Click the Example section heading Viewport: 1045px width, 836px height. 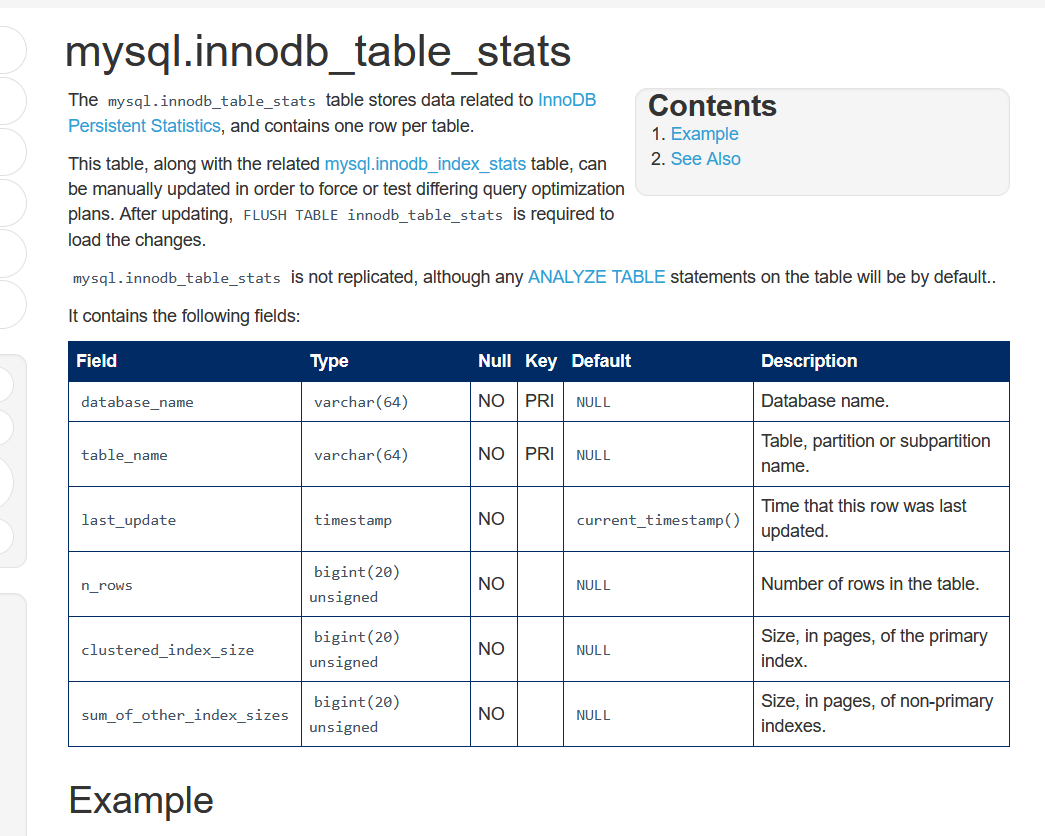pos(141,800)
